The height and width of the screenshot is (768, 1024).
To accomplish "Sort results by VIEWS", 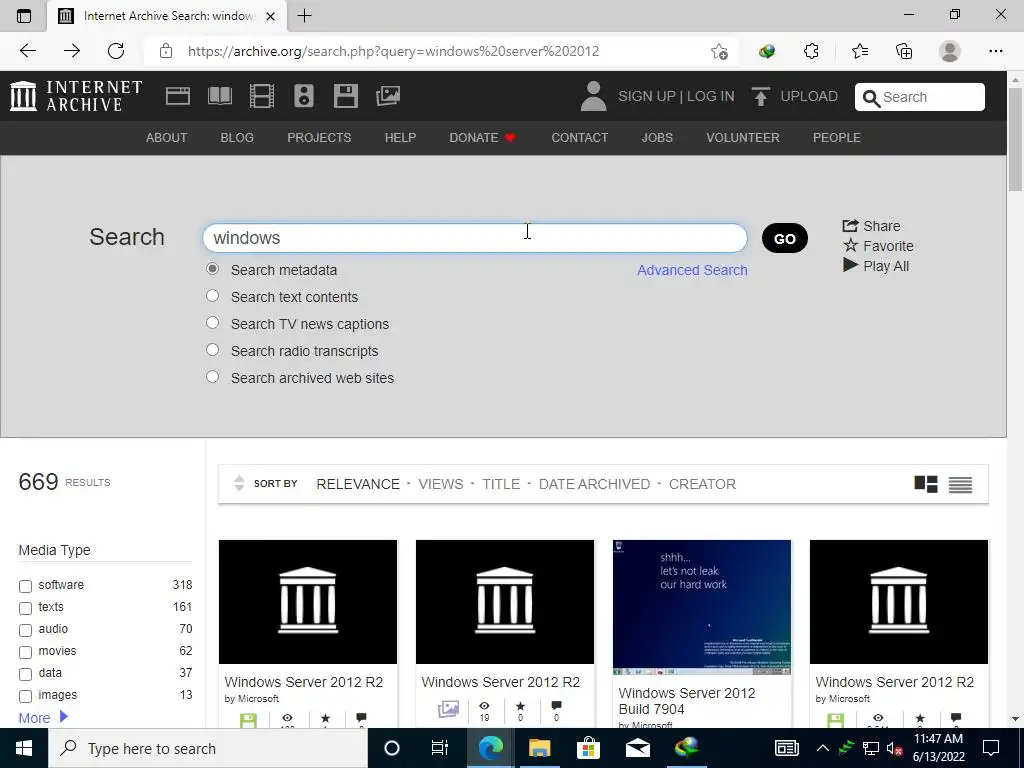I will pos(441,484).
